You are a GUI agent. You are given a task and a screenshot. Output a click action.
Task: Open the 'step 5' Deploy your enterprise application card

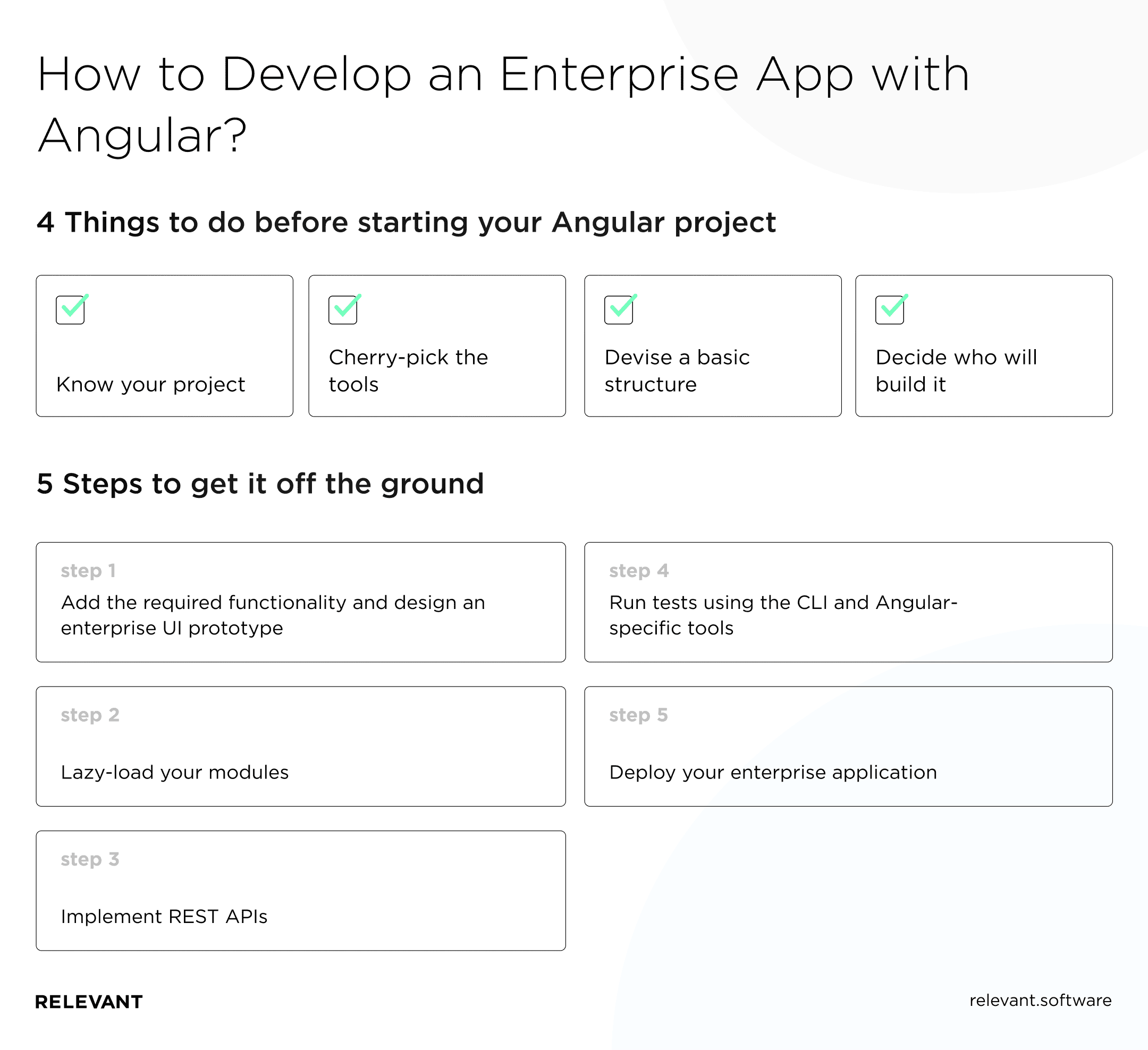click(848, 747)
